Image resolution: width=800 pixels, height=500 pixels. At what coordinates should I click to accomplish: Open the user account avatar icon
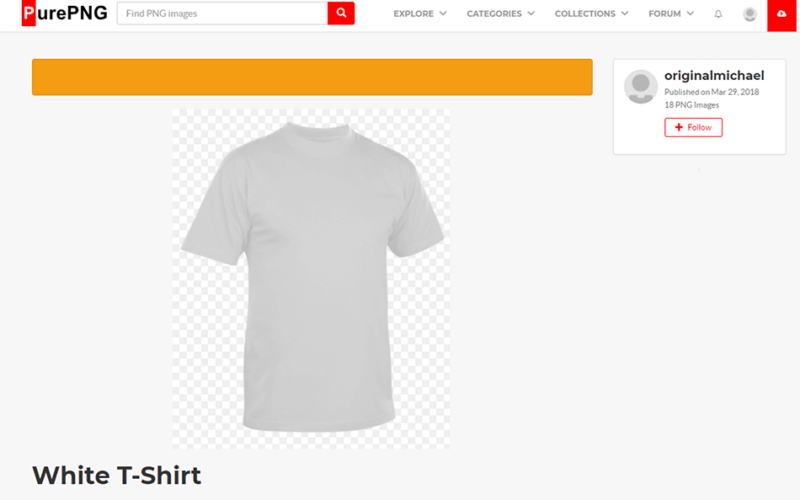(749, 14)
